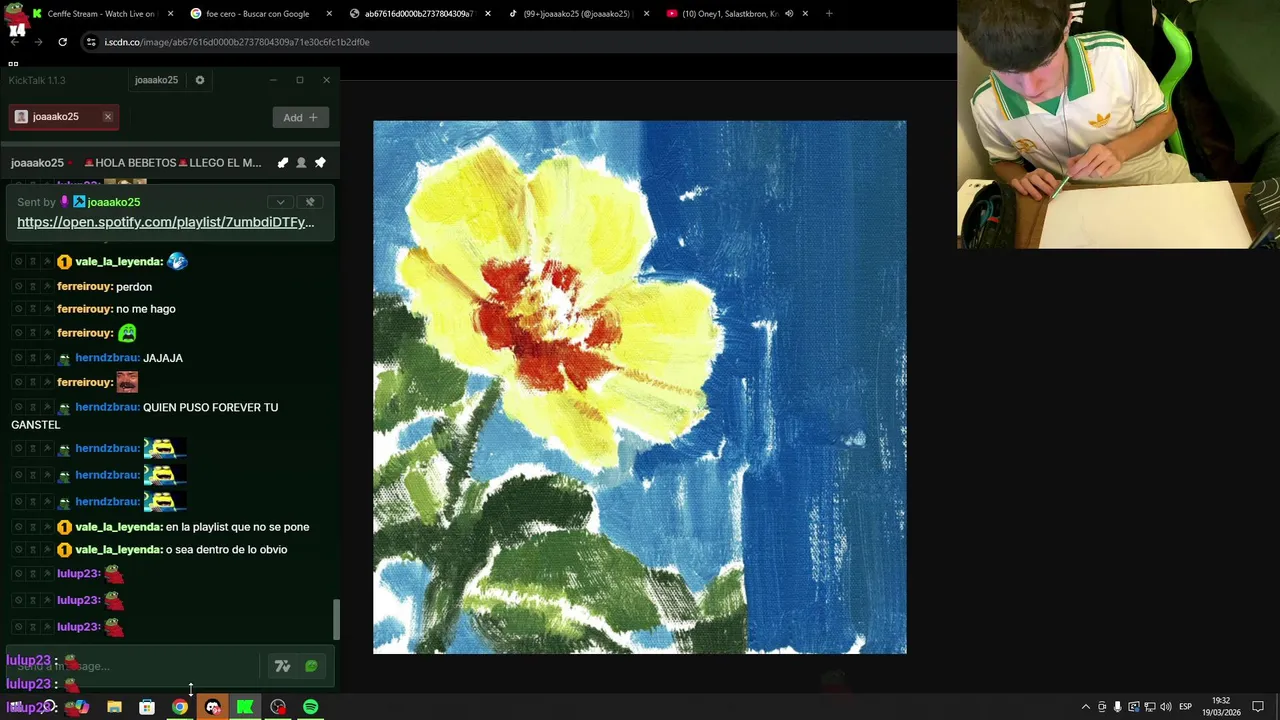The image size is (1280, 720).
Task: Open the Spotify playlist link in pinned message
Action: click(165, 222)
